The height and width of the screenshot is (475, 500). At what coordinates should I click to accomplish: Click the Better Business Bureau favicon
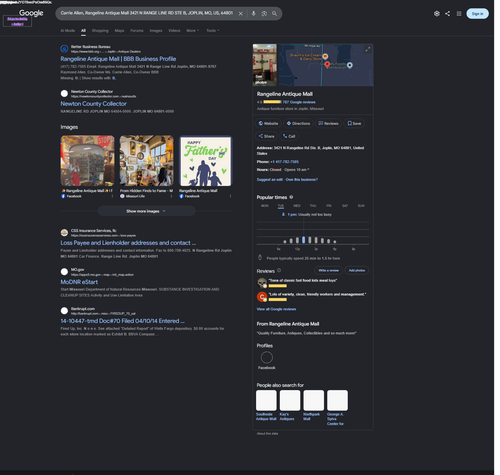point(64,49)
